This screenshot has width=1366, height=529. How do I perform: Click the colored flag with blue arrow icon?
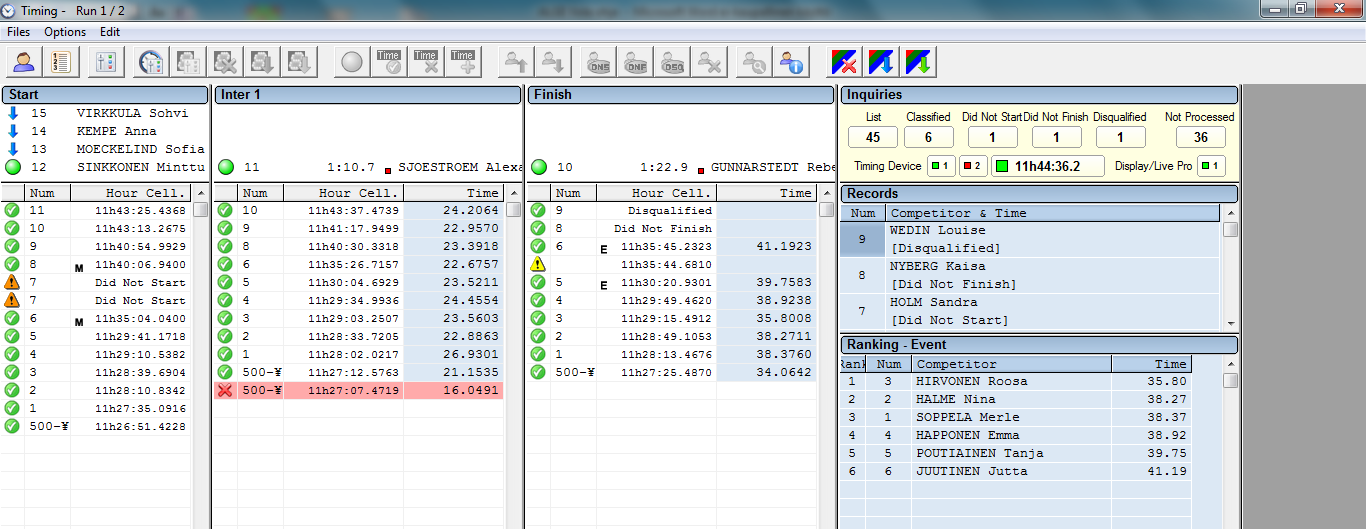pos(882,62)
